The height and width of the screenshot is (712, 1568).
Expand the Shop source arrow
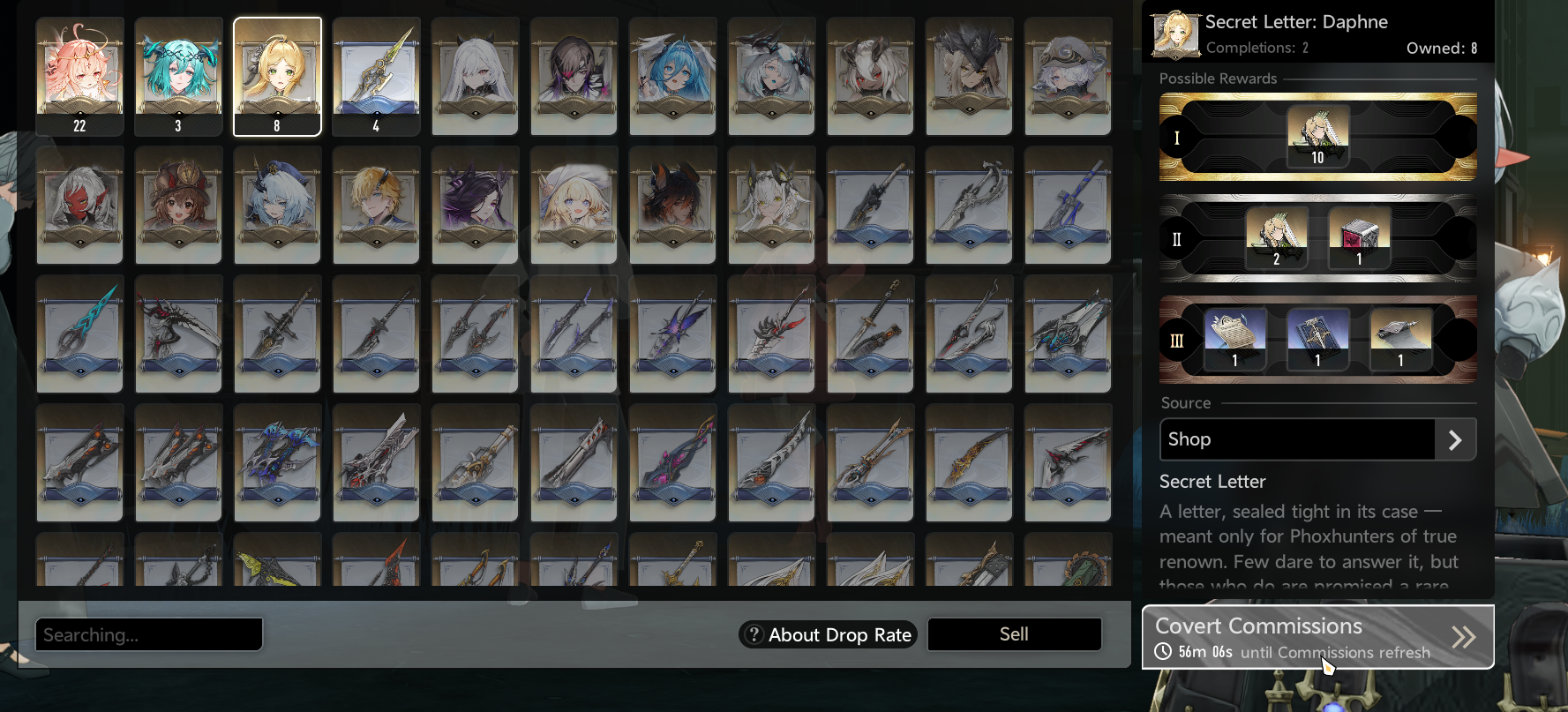1455,439
